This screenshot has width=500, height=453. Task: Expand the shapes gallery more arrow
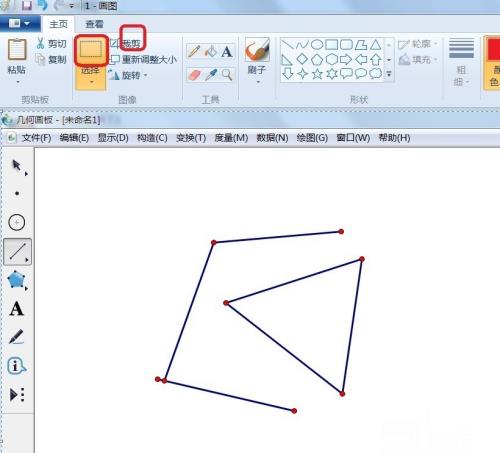point(389,74)
